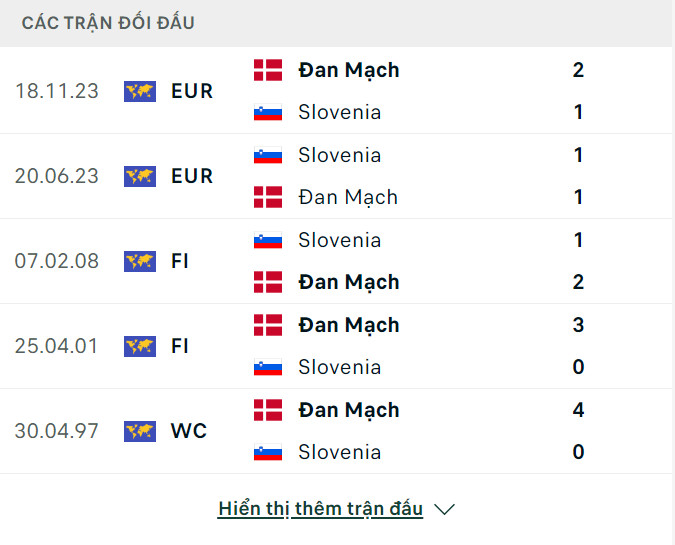Select the WC competition label for 30.04.97
Screen dimensions: 675x545
(189, 431)
